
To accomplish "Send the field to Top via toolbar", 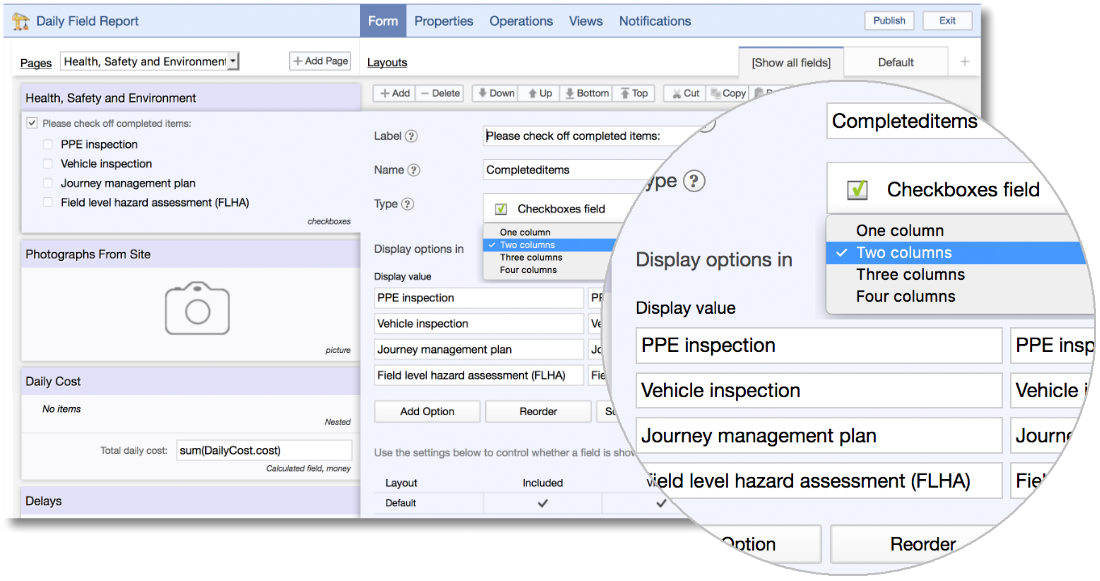I will coord(633,93).
